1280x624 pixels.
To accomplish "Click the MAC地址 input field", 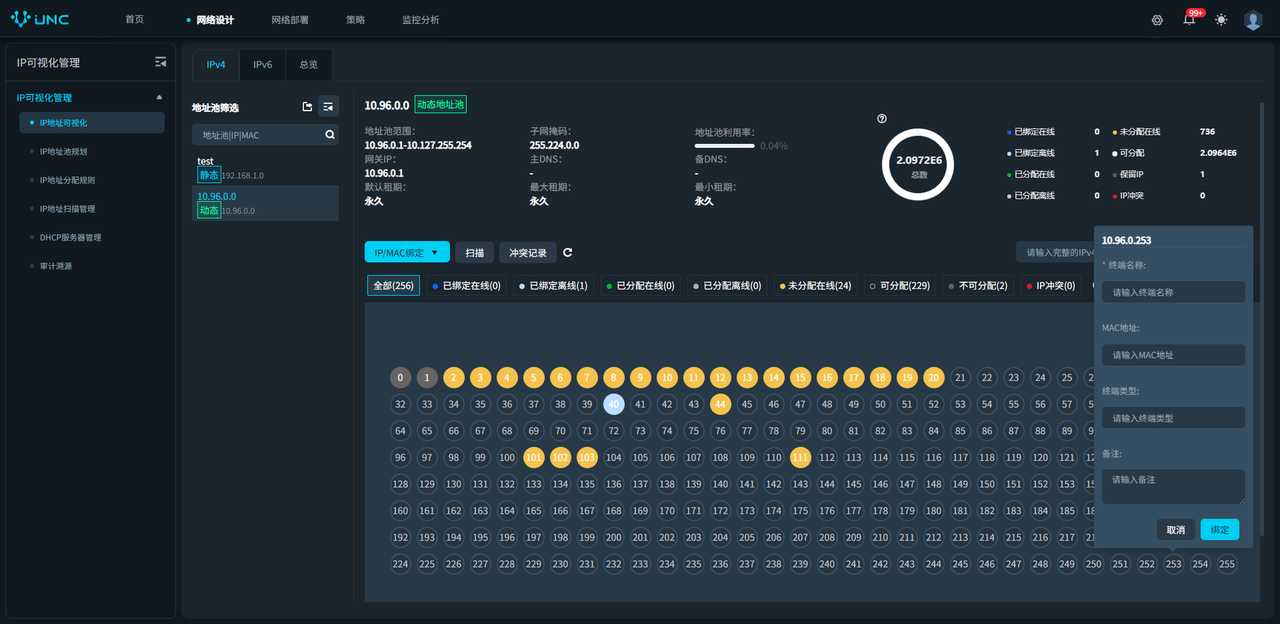I will (1173, 355).
